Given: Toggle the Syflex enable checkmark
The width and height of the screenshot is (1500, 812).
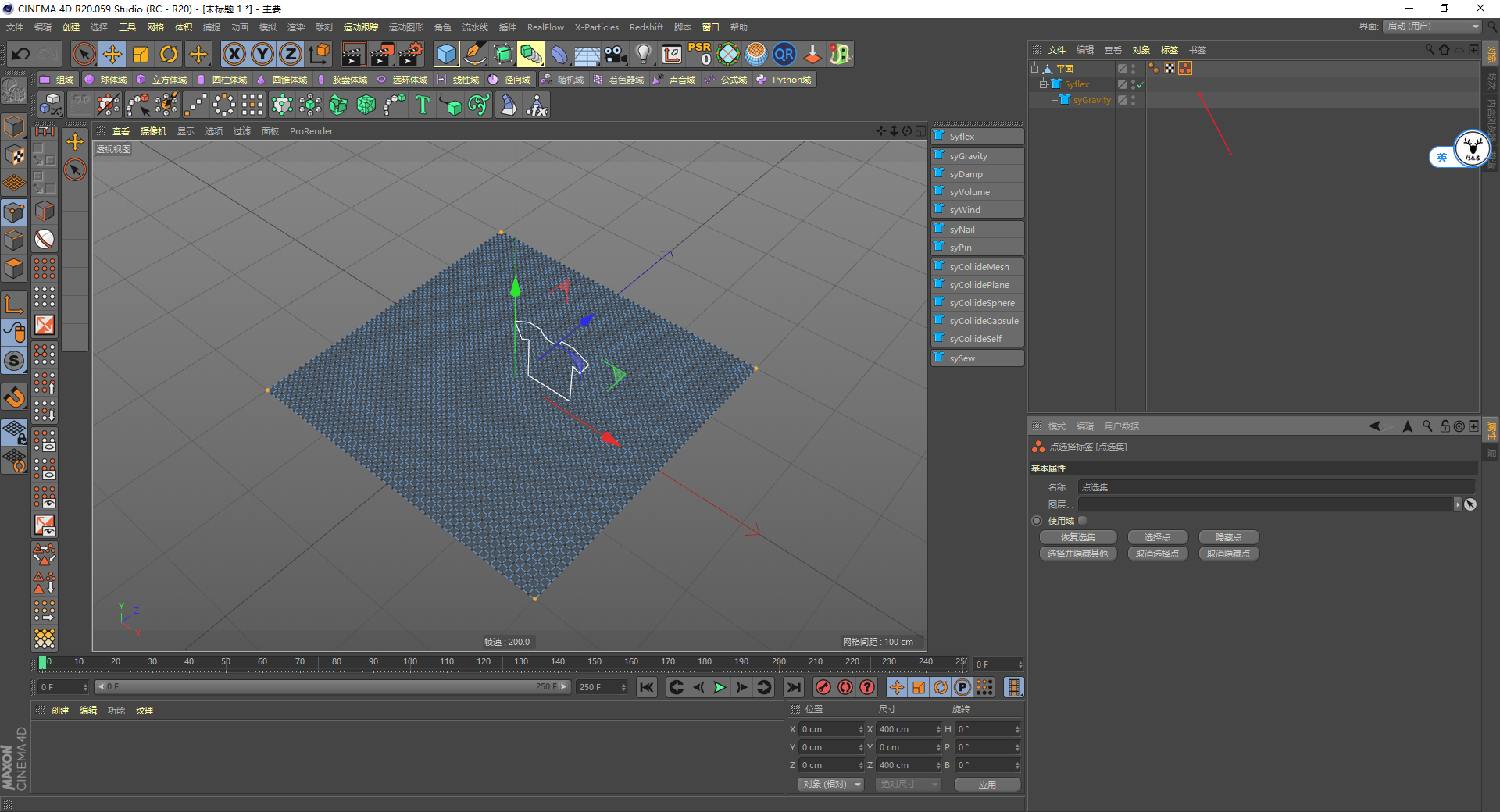Looking at the screenshot, I should click(x=1140, y=84).
